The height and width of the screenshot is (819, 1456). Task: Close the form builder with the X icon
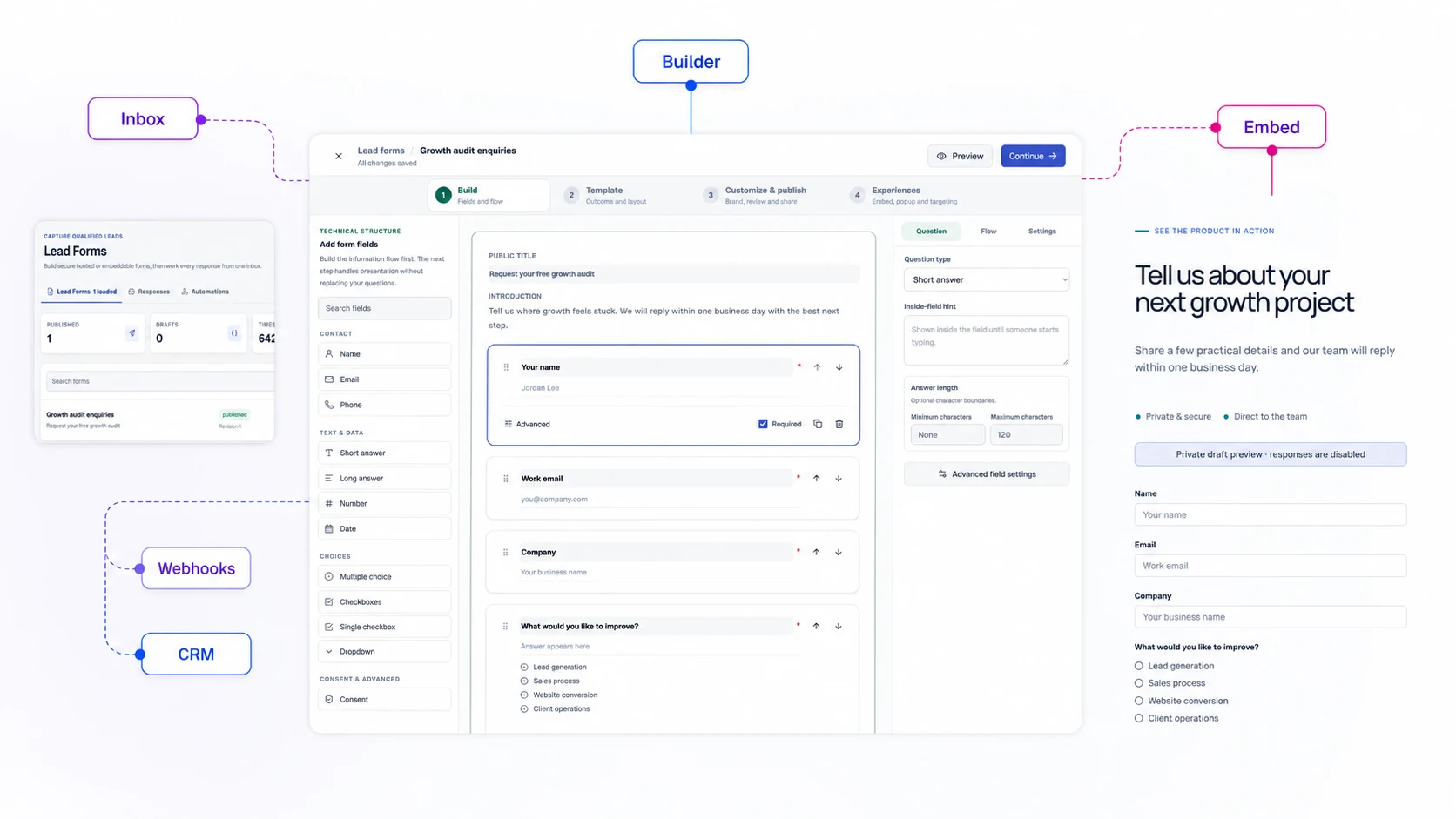[x=339, y=157]
